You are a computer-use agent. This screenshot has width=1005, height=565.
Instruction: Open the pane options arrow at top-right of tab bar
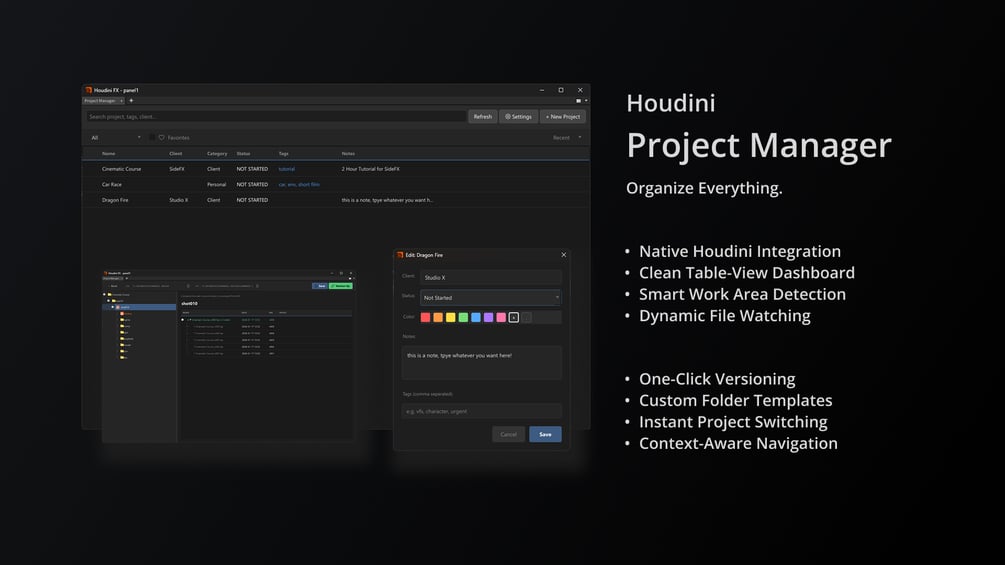coord(586,101)
